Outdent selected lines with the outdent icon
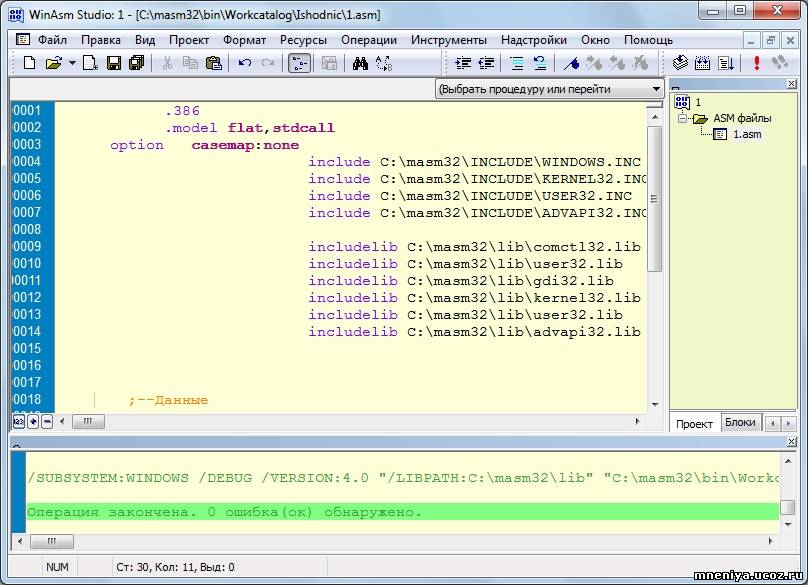This screenshot has width=808, height=585. [486, 63]
